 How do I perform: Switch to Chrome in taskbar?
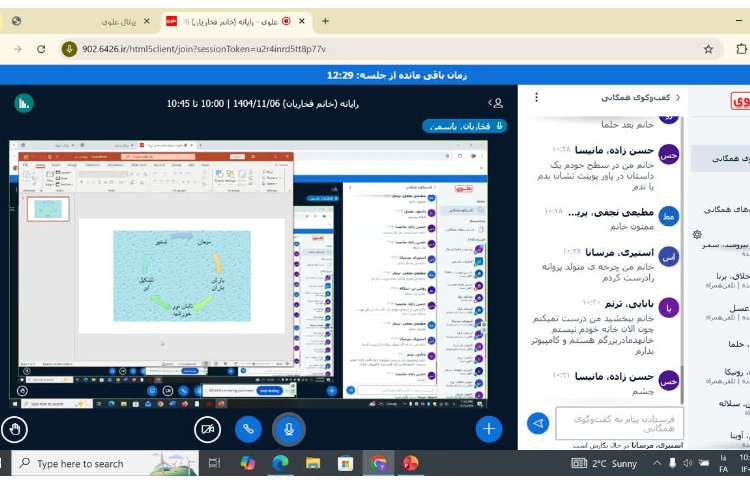pos(378,463)
